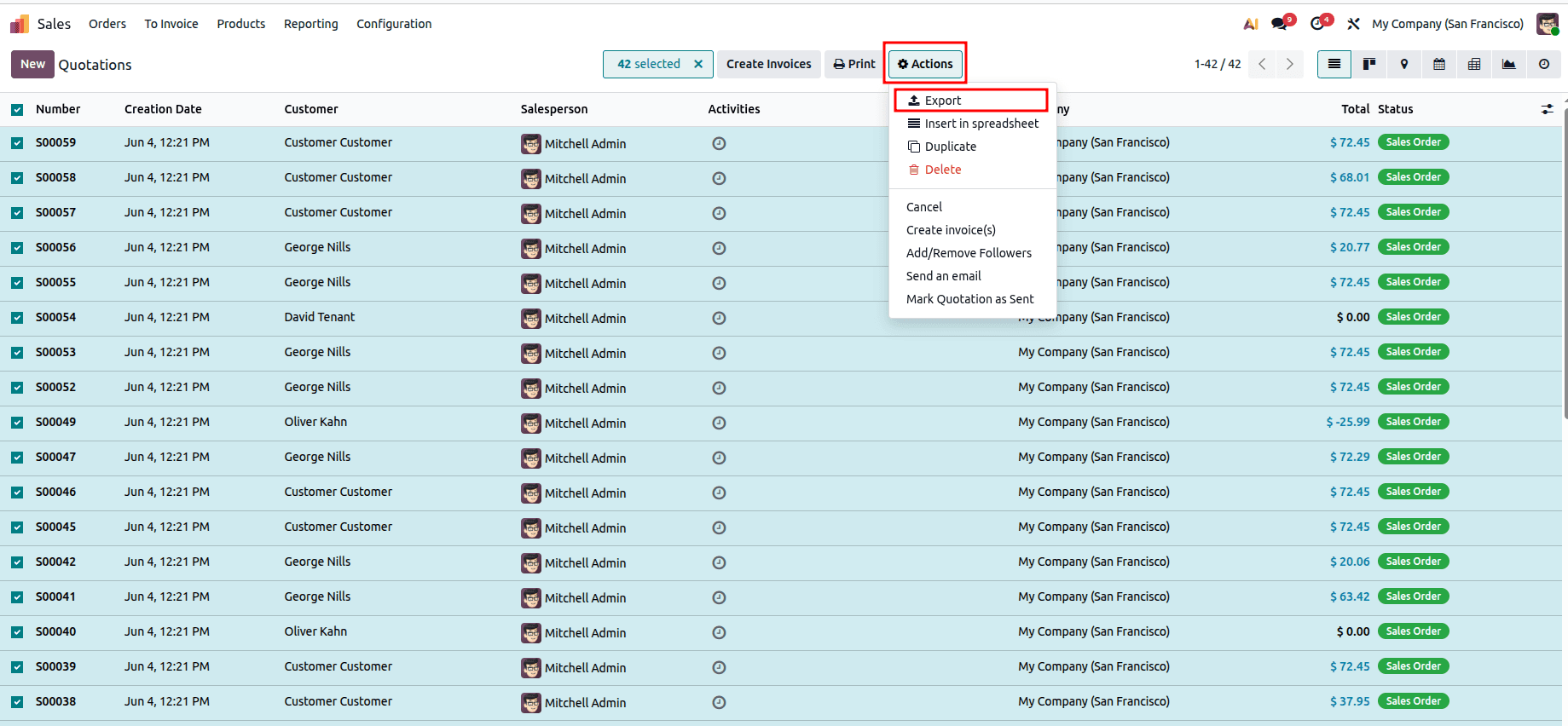The height and width of the screenshot is (726, 1568).
Task: Uncheck the checkbox for order S00055
Action: click(17, 283)
